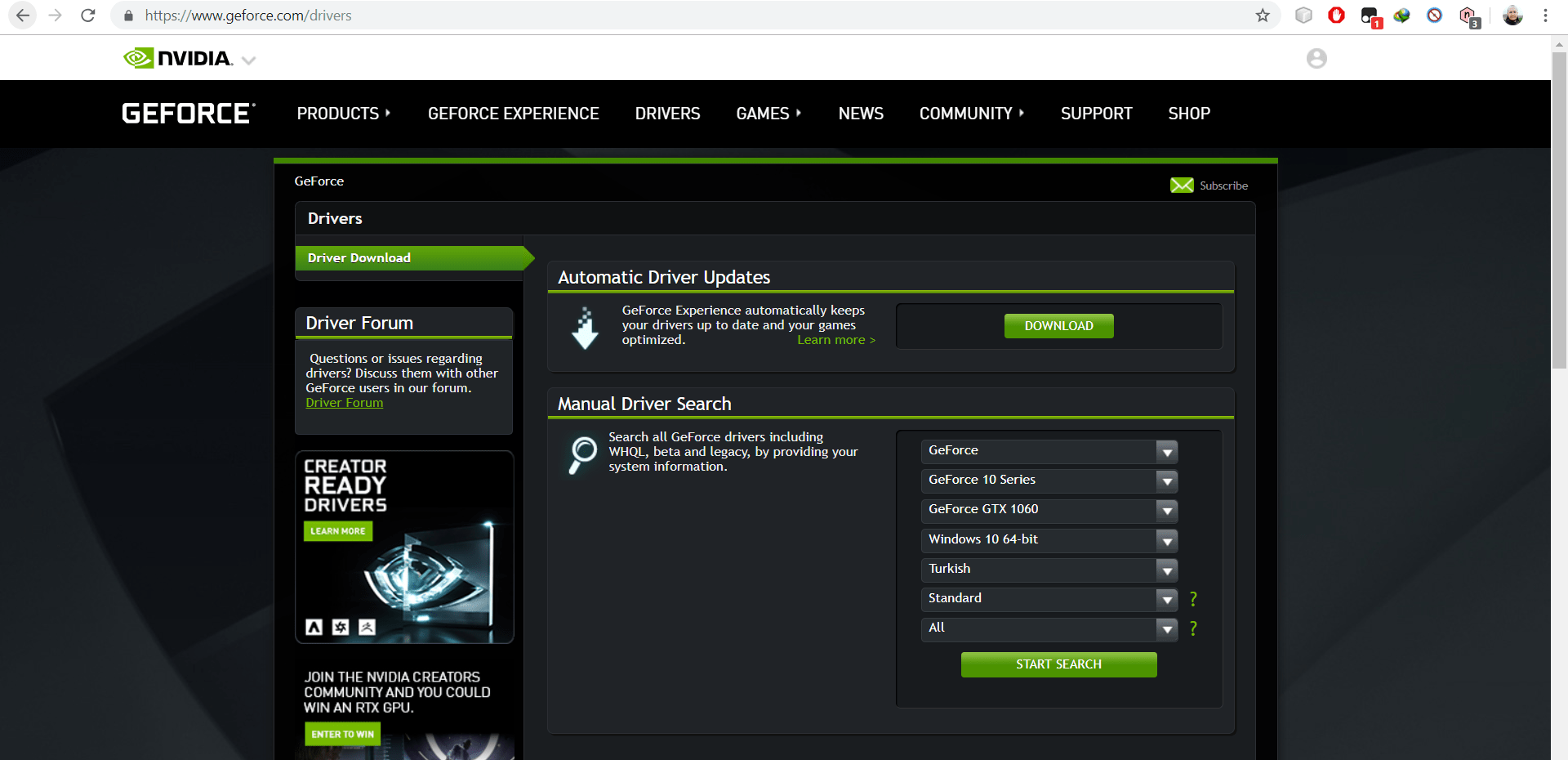This screenshot has height=760, width=1568.
Task: Open the Community menu
Action: 972,114
